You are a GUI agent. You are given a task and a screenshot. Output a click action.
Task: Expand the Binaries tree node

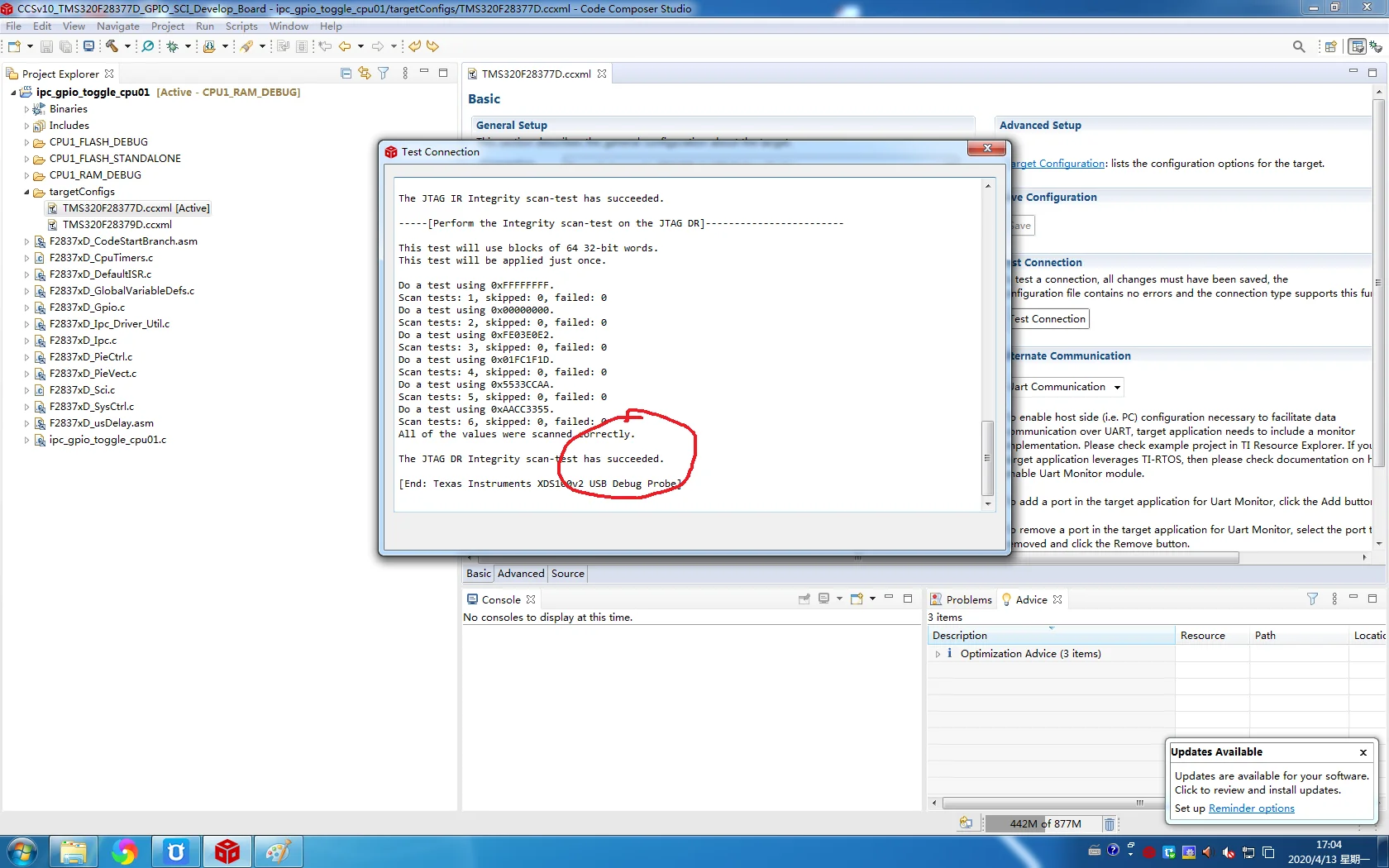pyautogui.click(x=26, y=109)
